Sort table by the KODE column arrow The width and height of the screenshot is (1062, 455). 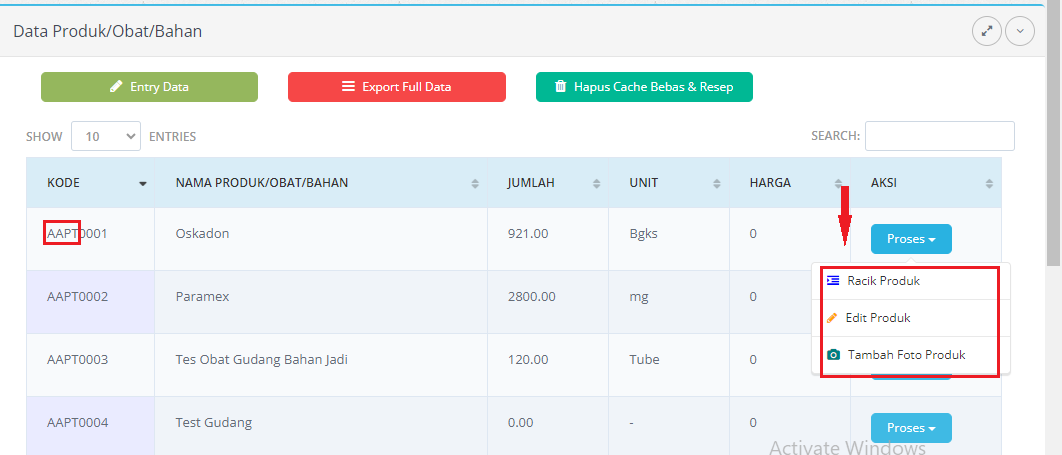[x=143, y=184]
